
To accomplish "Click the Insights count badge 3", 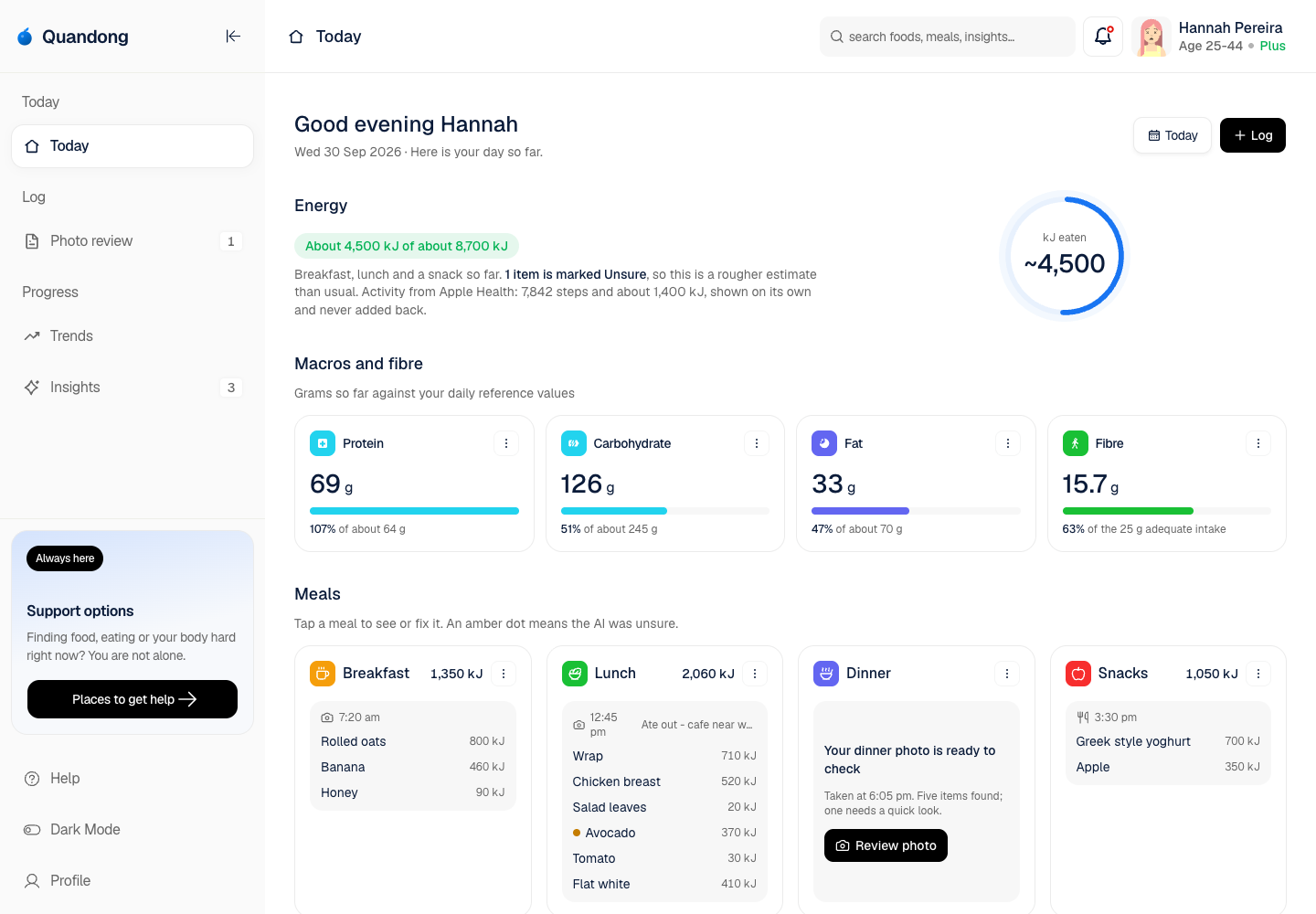I will (231, 388).
